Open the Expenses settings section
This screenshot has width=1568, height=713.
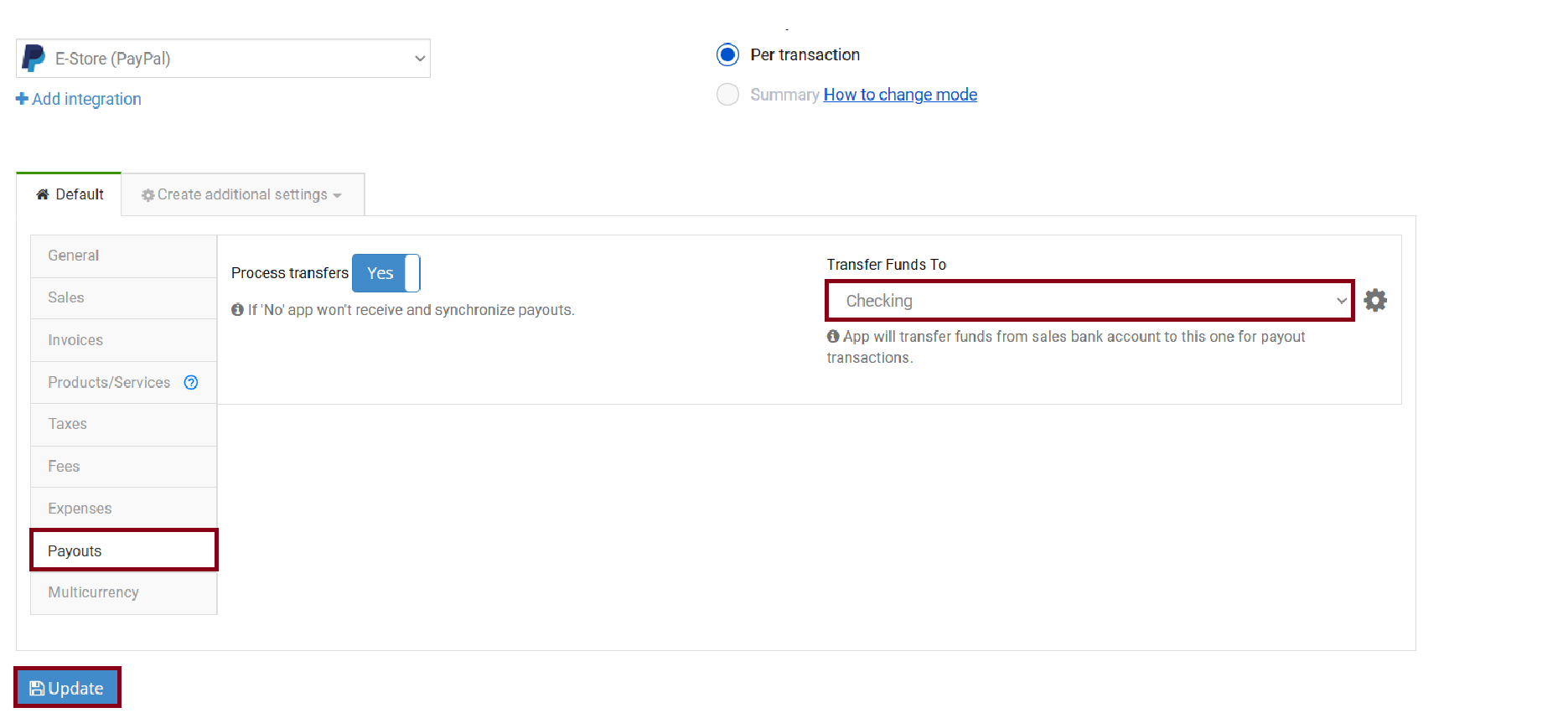pos(124,509)
